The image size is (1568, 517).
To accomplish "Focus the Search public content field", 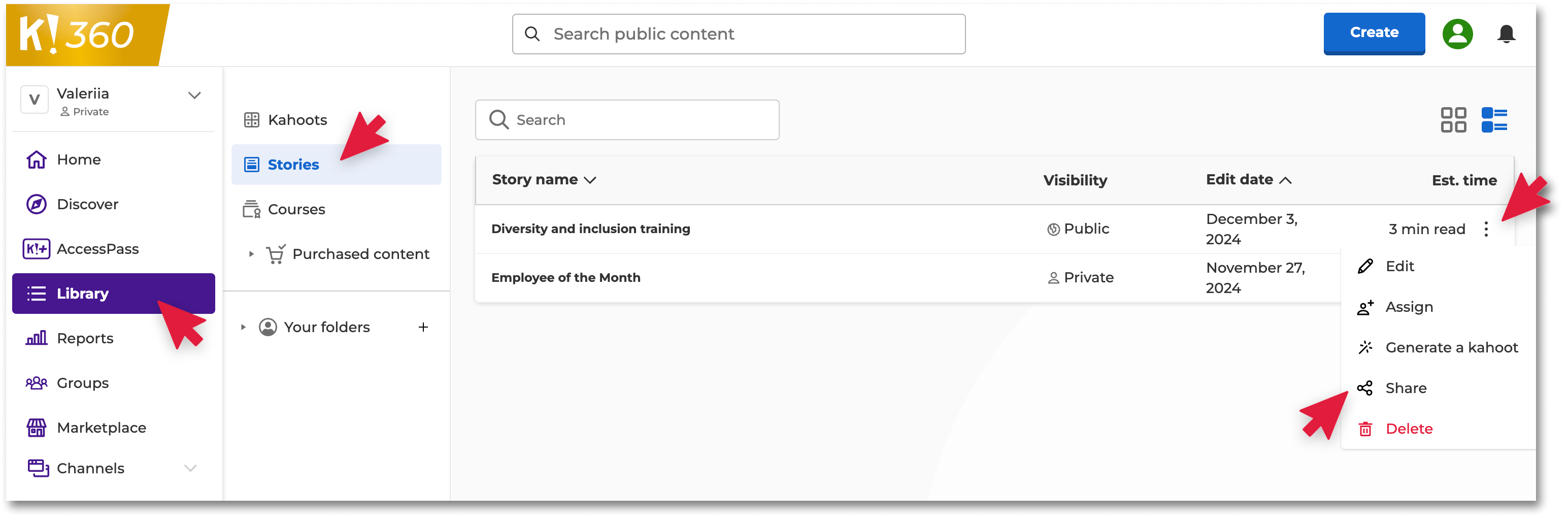I will pyautogui.click(x=739, y=34).
